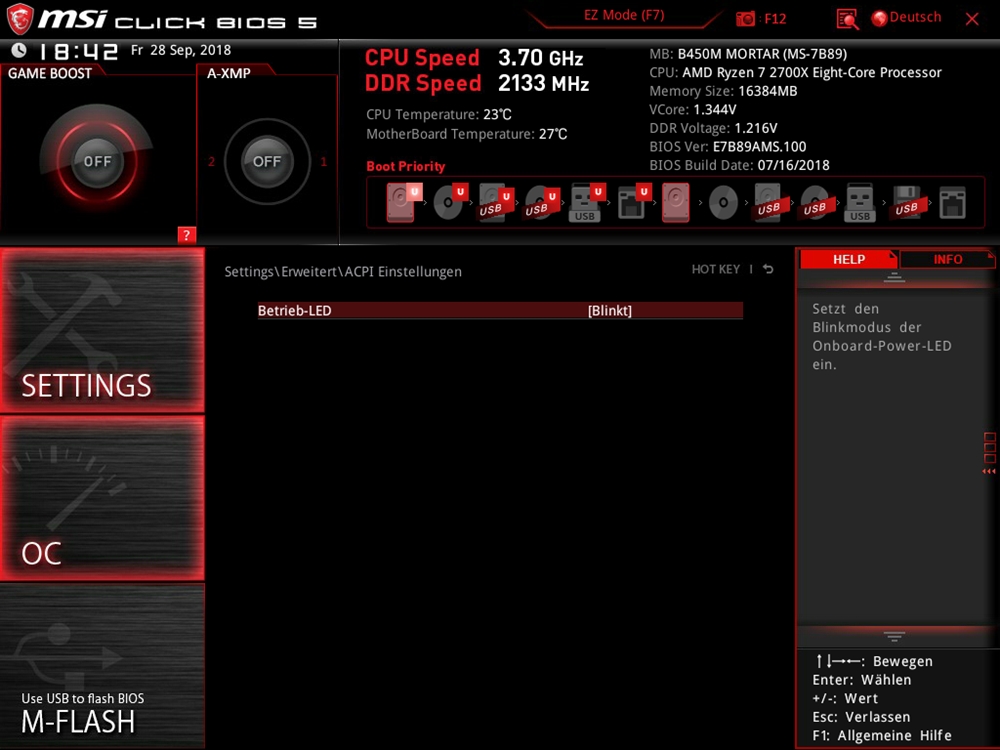Click the DDR Speed 2133 MHz readout
1000x750 pixels.
476,83
